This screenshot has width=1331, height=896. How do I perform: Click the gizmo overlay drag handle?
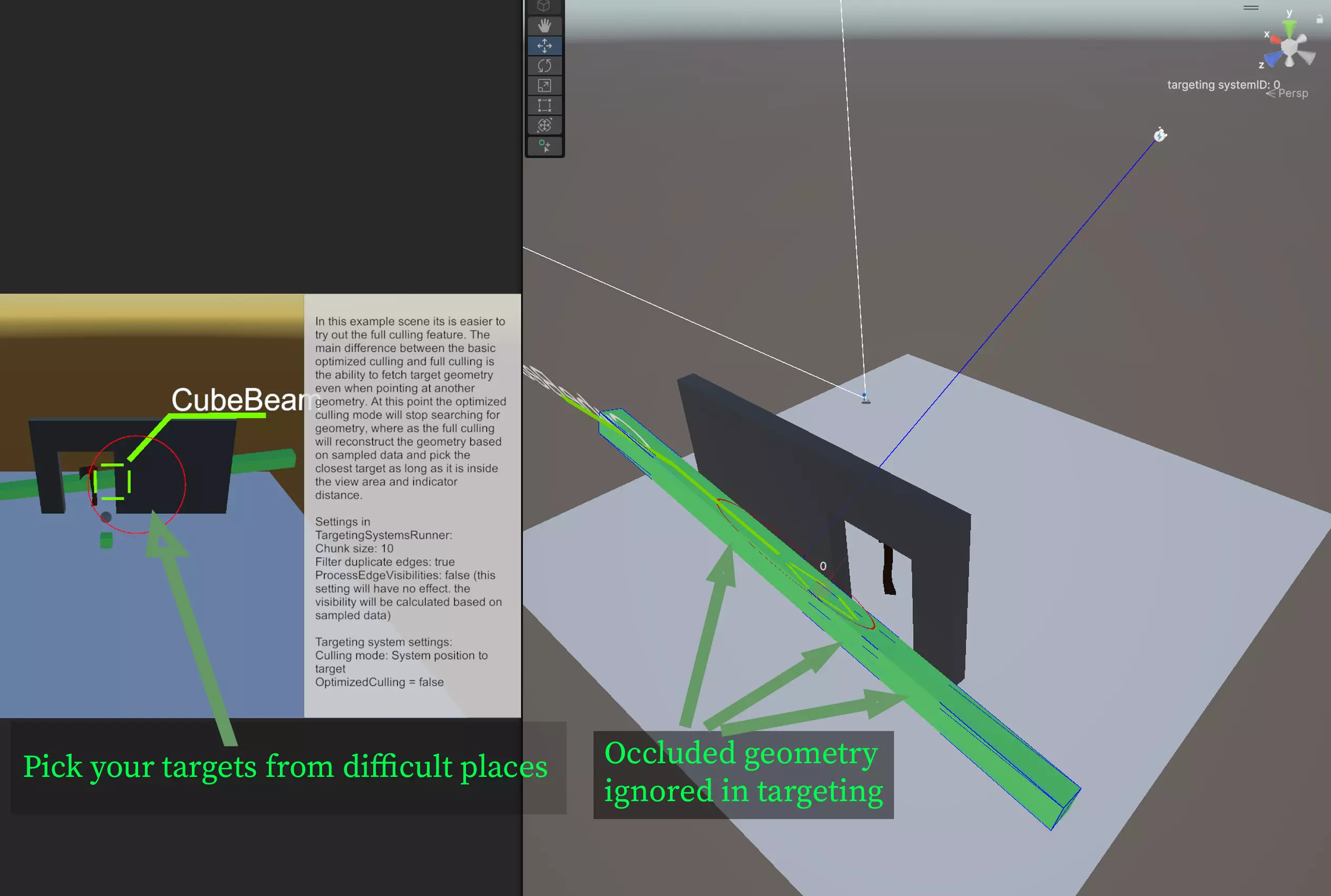[1251, 8]
